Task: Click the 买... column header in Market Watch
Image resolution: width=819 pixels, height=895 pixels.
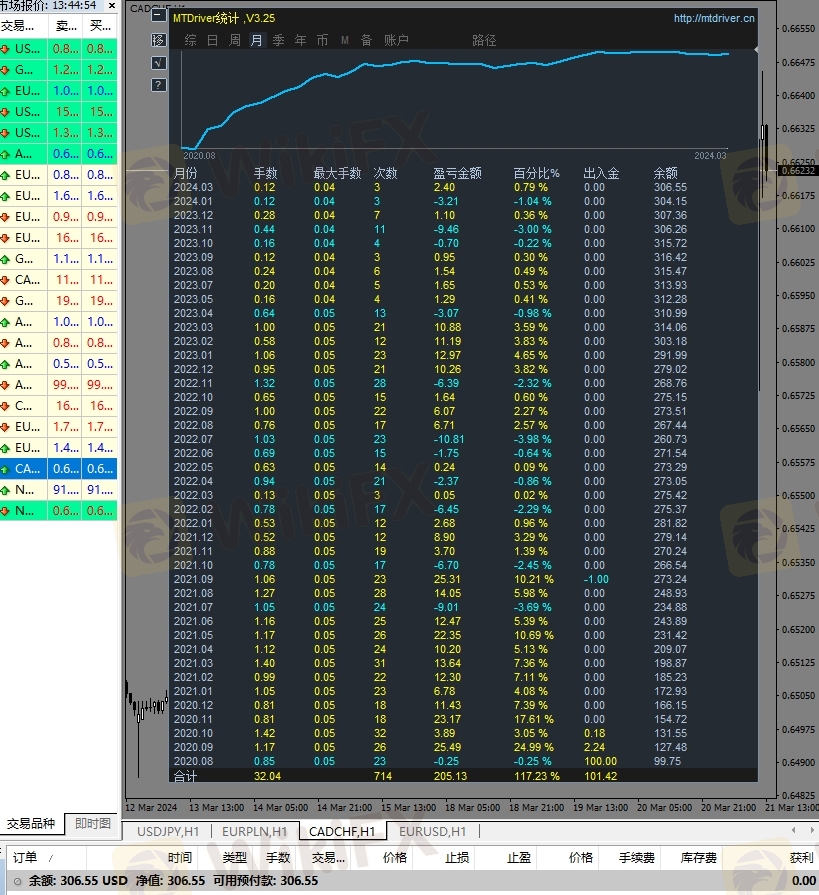Action: (100, 26)
